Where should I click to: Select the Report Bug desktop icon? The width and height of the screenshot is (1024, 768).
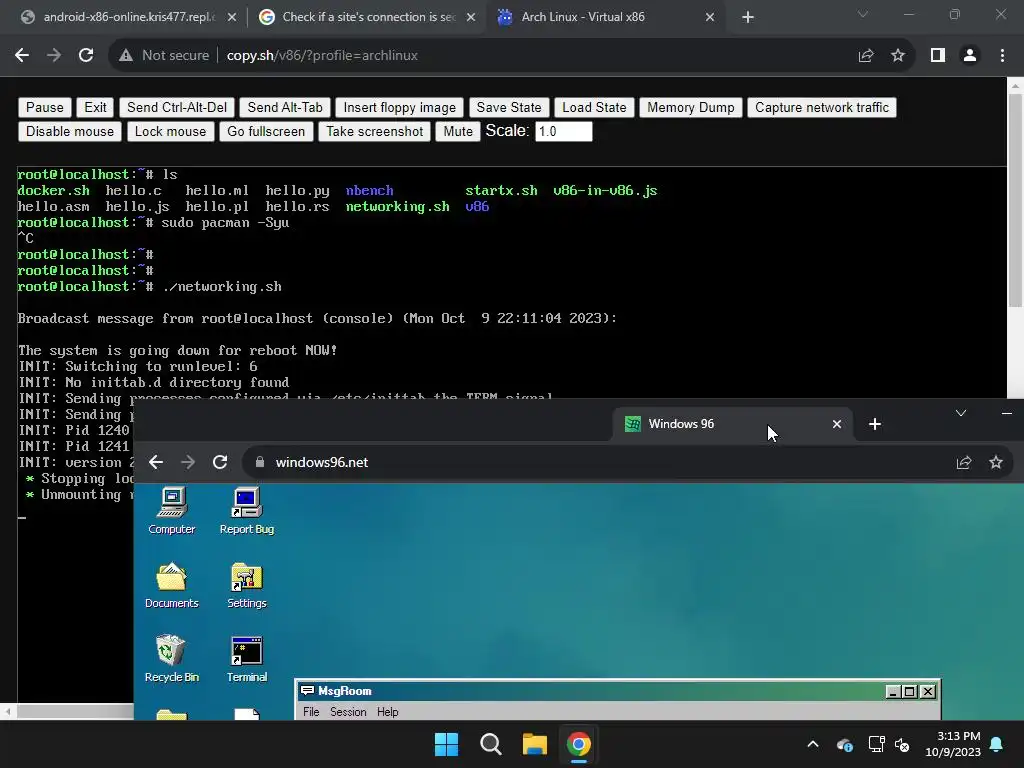coord(247,511)
